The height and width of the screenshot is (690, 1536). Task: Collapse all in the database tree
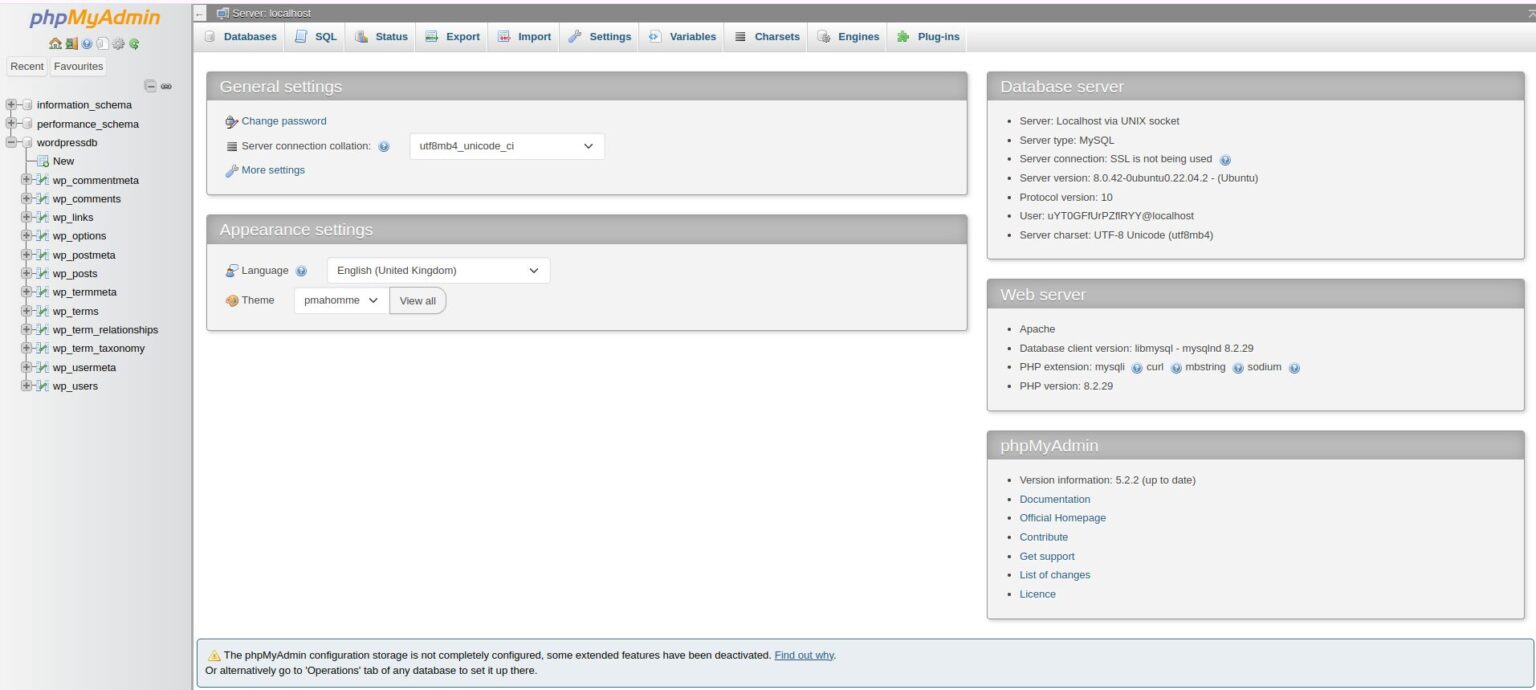tap(150, 87)
